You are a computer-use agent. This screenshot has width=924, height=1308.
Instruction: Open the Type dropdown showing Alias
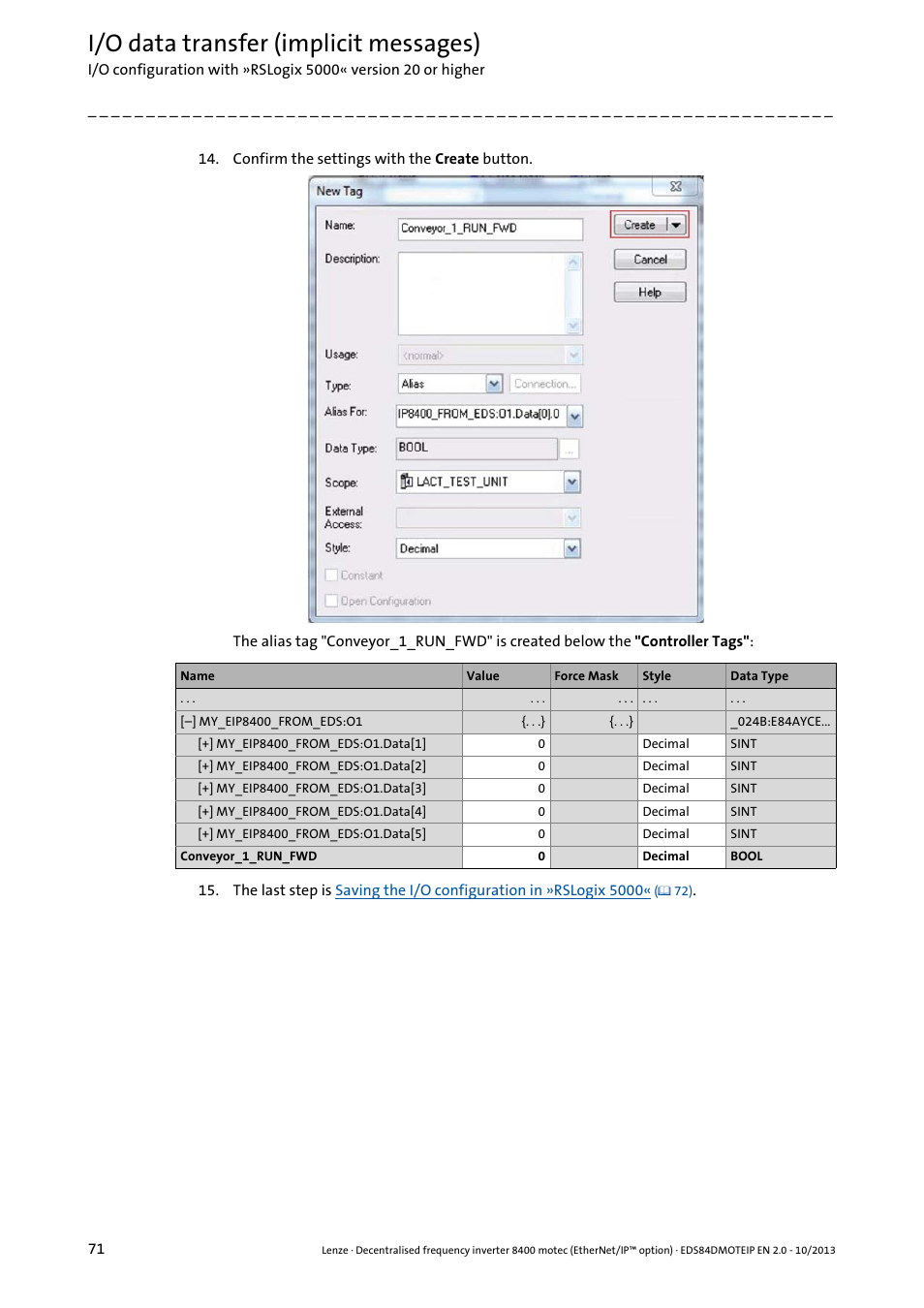494,384
